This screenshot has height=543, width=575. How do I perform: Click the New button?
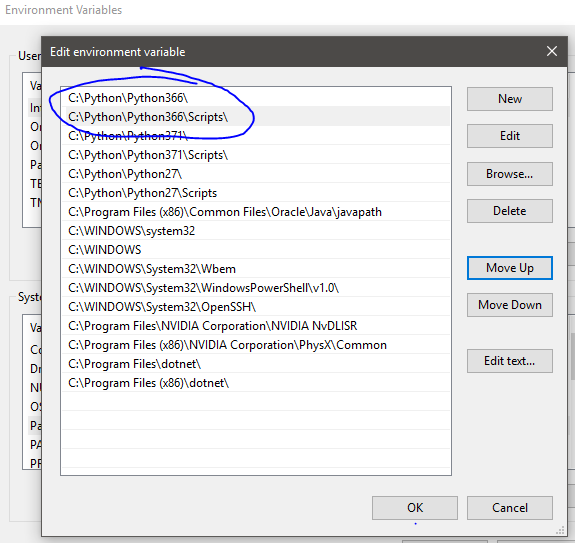point(510,99)
